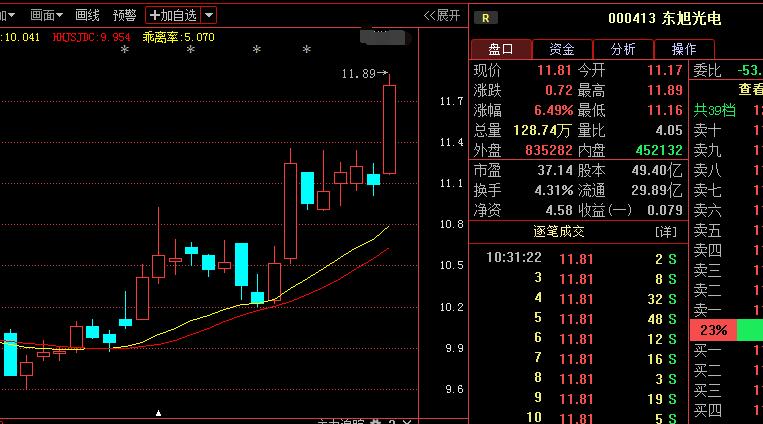Click the stock title 000413 东旭光电
This screenshot has width=763, height=424.
pos(664,18)
